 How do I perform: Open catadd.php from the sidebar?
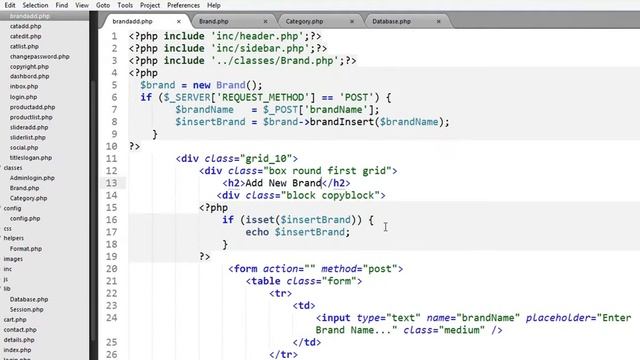pos(25,26)
